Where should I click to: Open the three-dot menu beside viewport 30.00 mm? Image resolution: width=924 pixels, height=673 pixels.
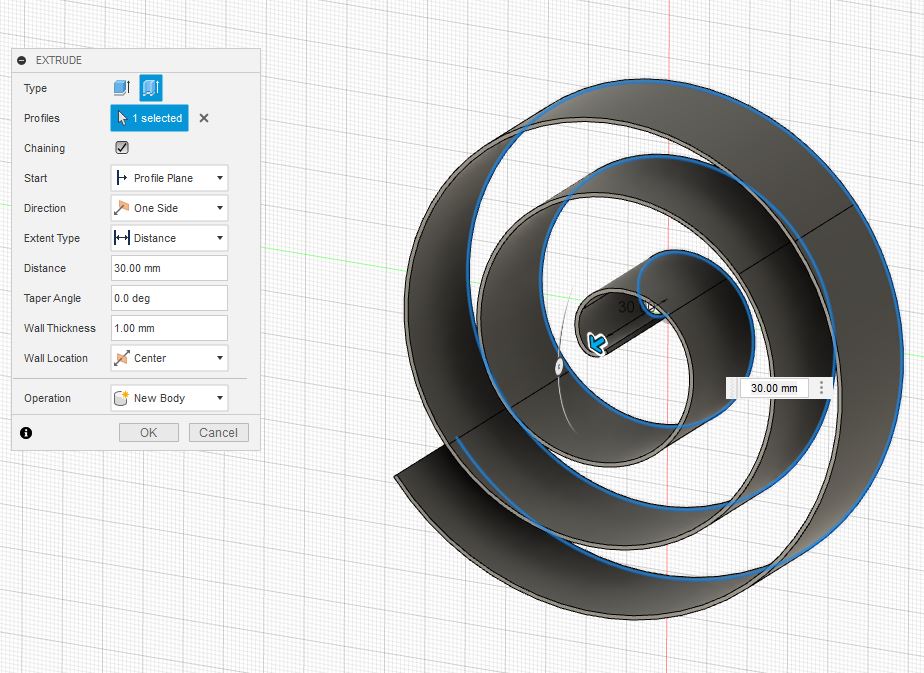point(821,388)
